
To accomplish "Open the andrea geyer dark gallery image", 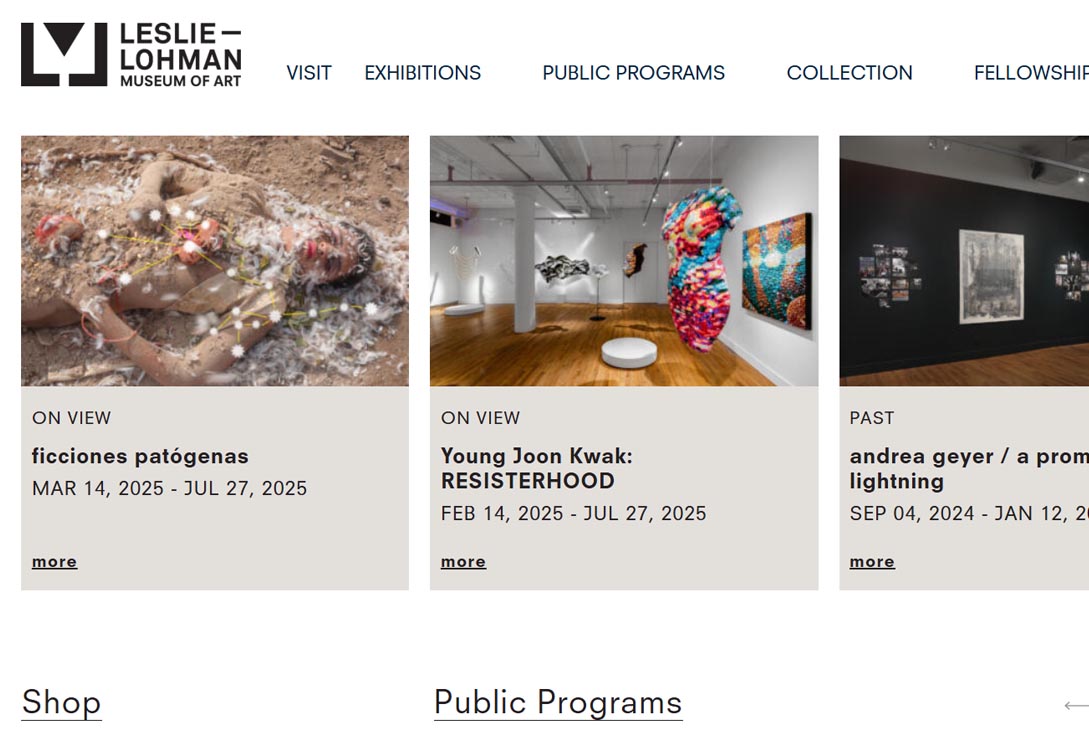I will [964, 260].
